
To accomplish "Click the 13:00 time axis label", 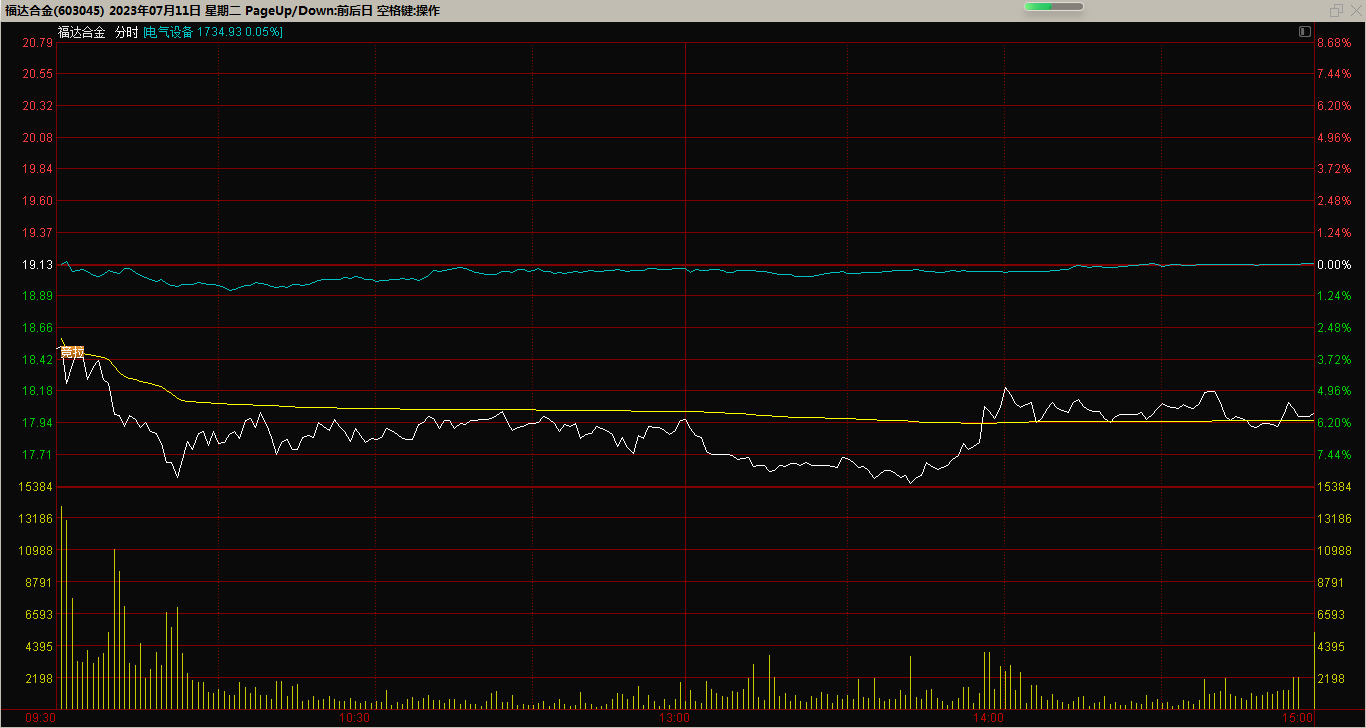I will (x=675, y=718).
